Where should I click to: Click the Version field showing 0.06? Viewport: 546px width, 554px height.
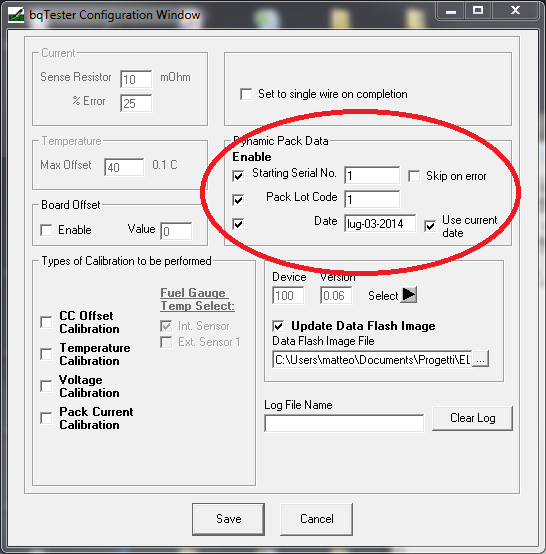coord(336,295)
